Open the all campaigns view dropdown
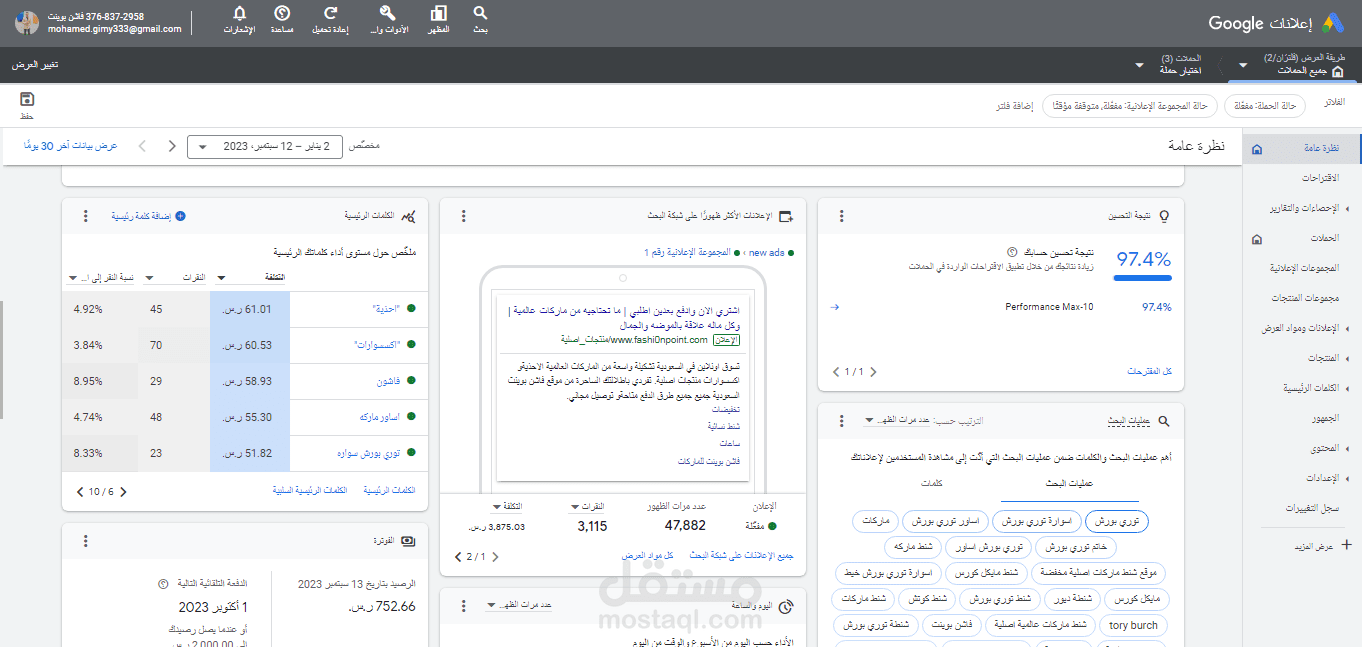Image resolution: width=1362 pixels, height=647 pixels. (1243, 65)
